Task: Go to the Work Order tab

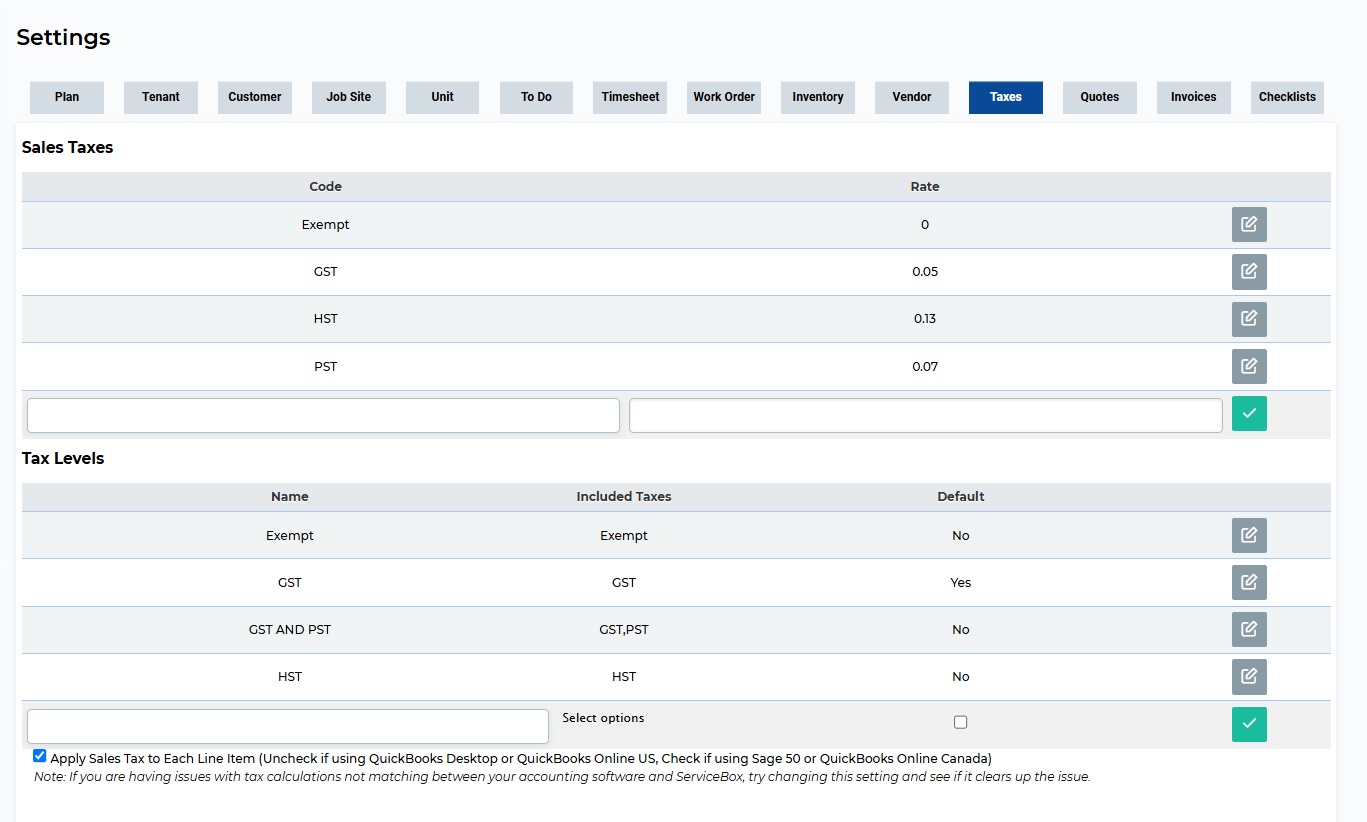Action: (x=724, y=97)
